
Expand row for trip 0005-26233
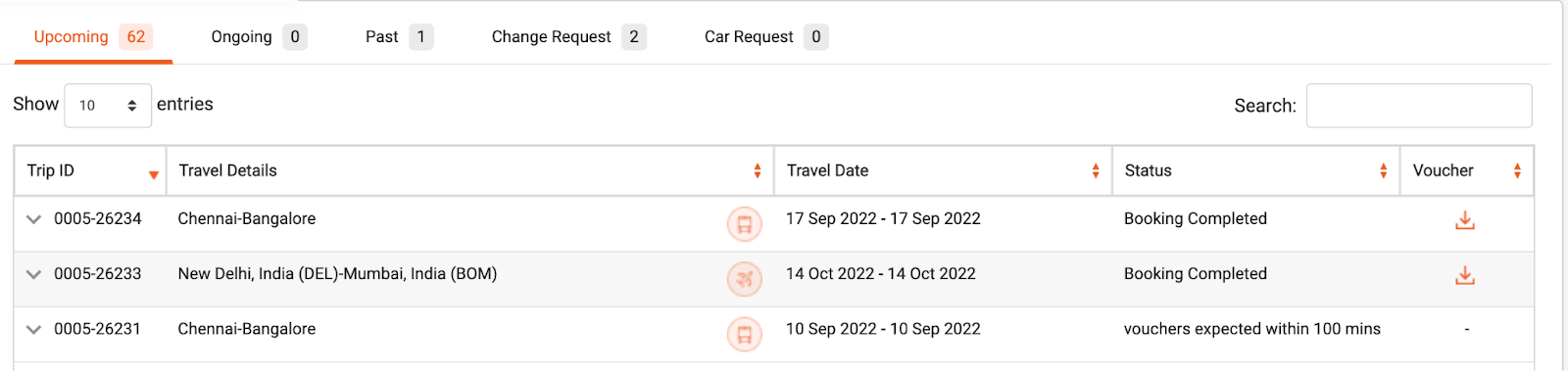pyautogui.click(x=33, y=274)
